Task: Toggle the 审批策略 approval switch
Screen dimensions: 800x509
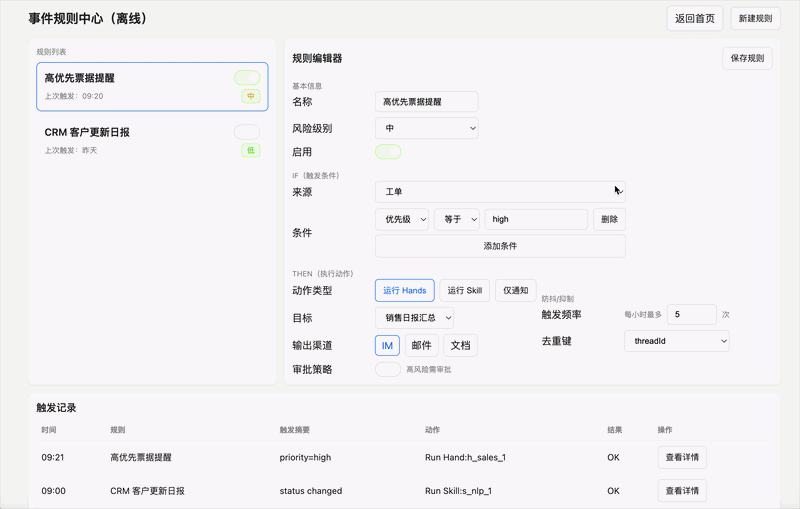Action: click(x=388, y=369)
